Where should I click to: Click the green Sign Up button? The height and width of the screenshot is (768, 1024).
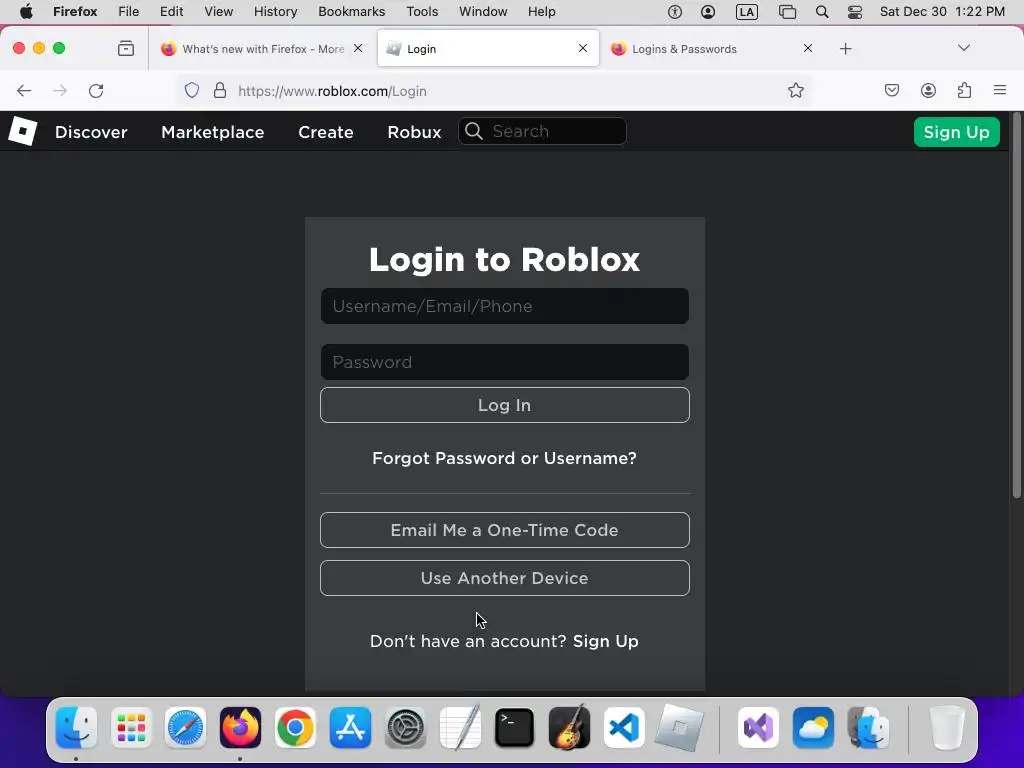pyautogui.click(x=957, y=132)
